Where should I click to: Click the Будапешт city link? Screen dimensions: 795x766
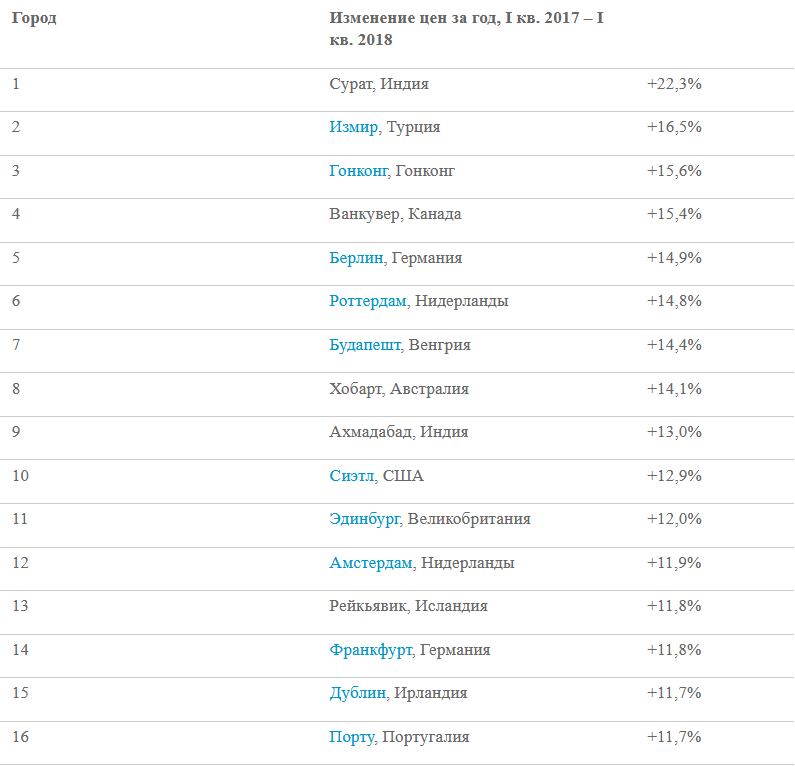pos(365,345)
